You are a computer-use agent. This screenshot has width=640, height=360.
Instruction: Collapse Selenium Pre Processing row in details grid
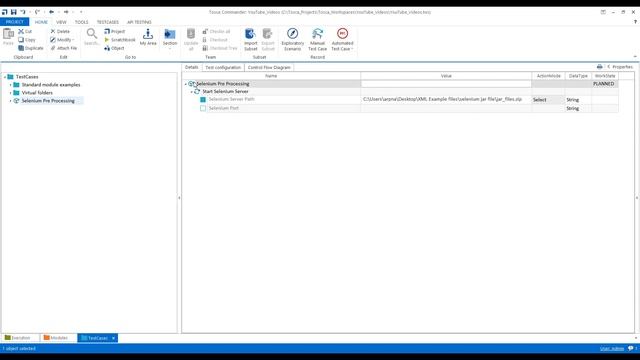point(186,84)
